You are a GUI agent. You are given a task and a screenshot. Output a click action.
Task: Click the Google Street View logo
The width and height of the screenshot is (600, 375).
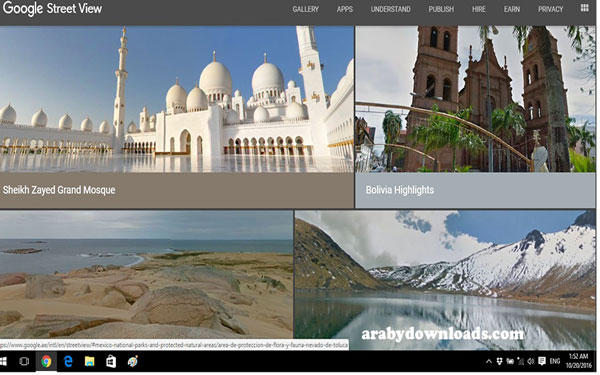[x=52, y=8]
